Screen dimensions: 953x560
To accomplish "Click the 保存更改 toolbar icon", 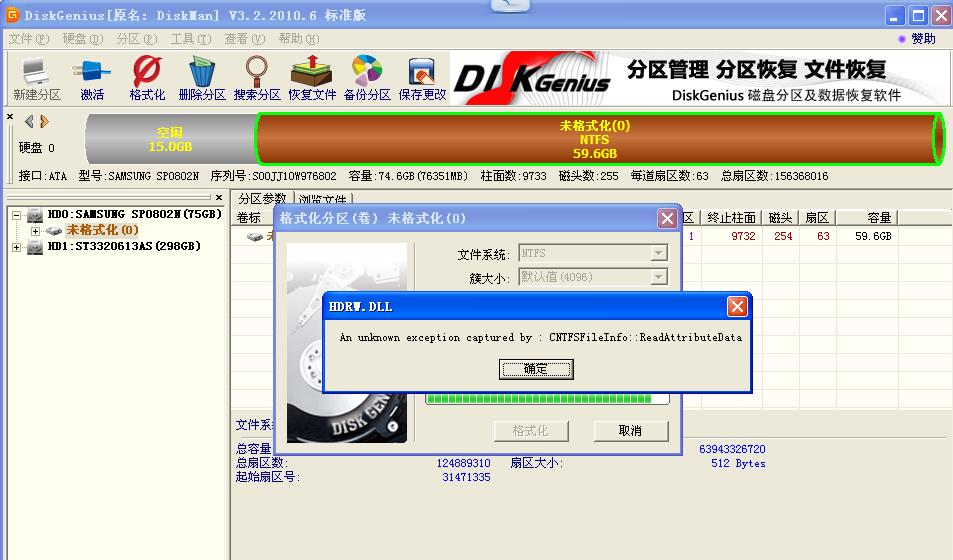I will [x=422, y=78].
